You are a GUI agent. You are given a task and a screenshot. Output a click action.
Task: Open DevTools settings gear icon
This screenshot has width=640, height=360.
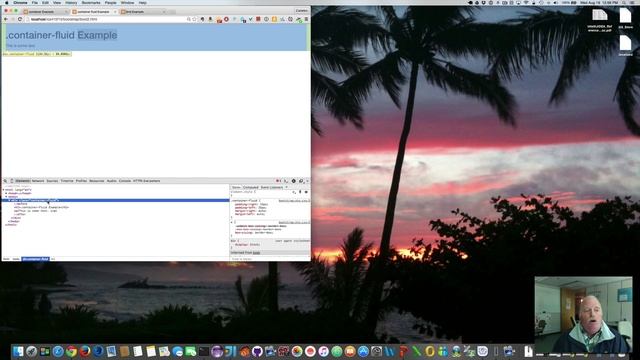coord(293,181)
